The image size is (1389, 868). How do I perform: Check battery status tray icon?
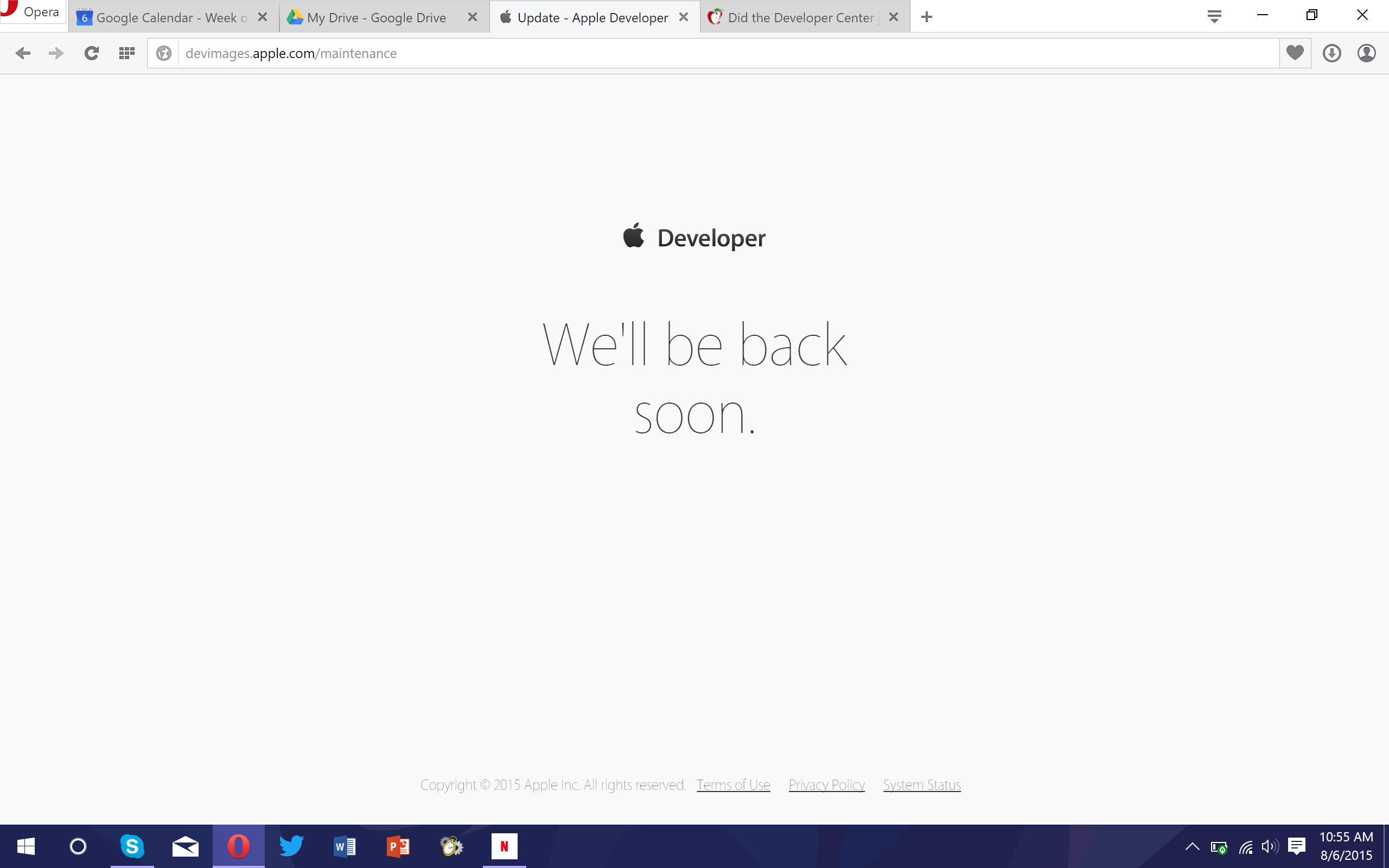click(1219, 847)
